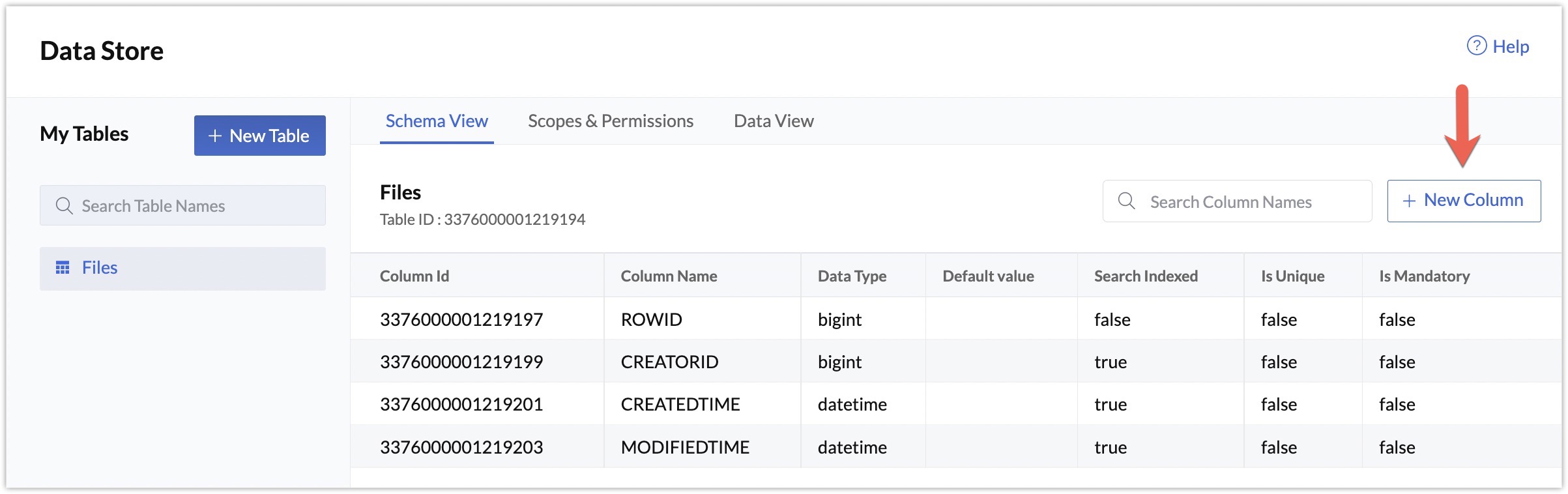Click the plus icon on New Column
This screenshot has width=1568, height=494.
(1409, 201)
